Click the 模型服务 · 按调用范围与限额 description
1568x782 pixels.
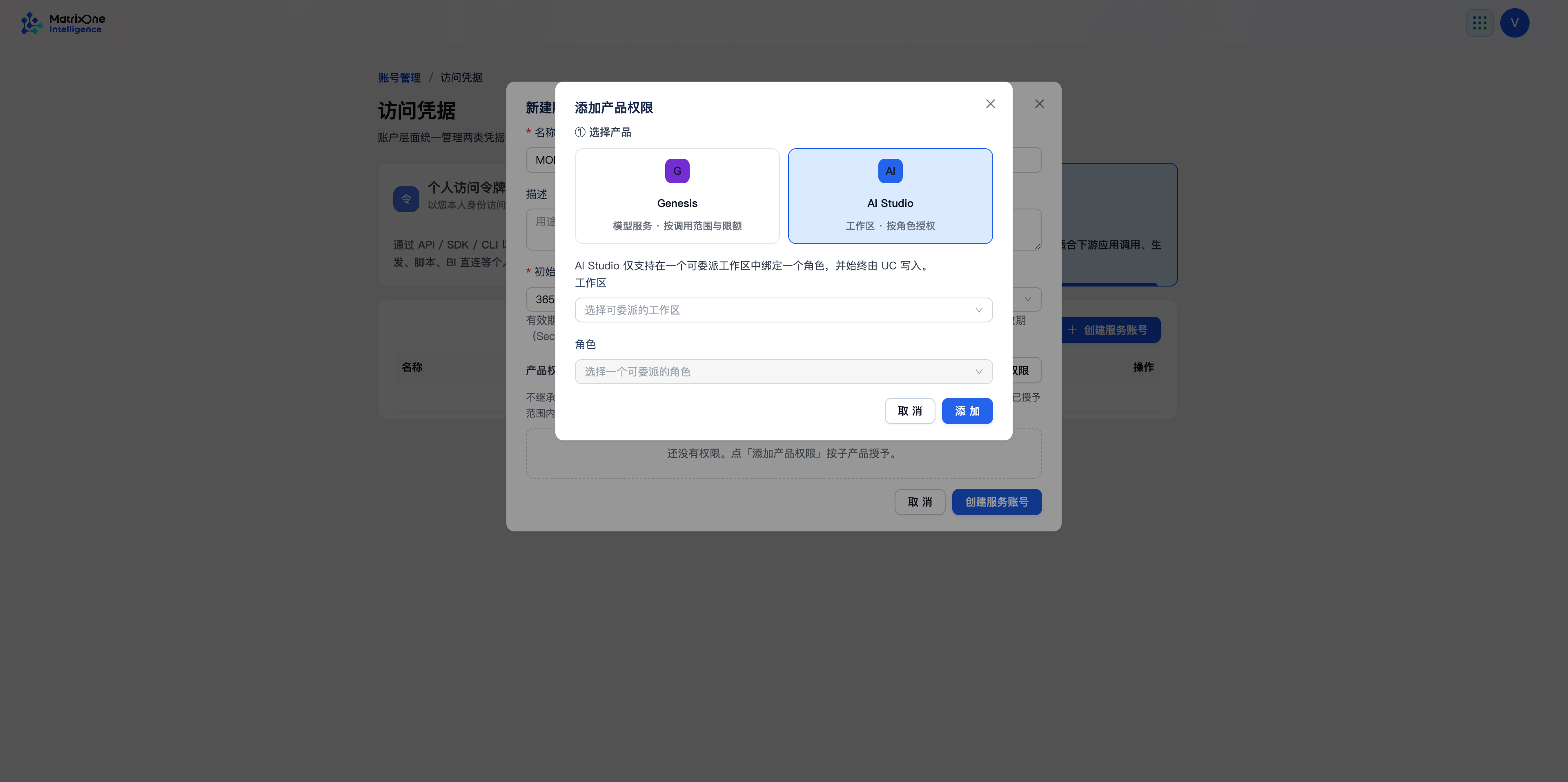(677, 226)
